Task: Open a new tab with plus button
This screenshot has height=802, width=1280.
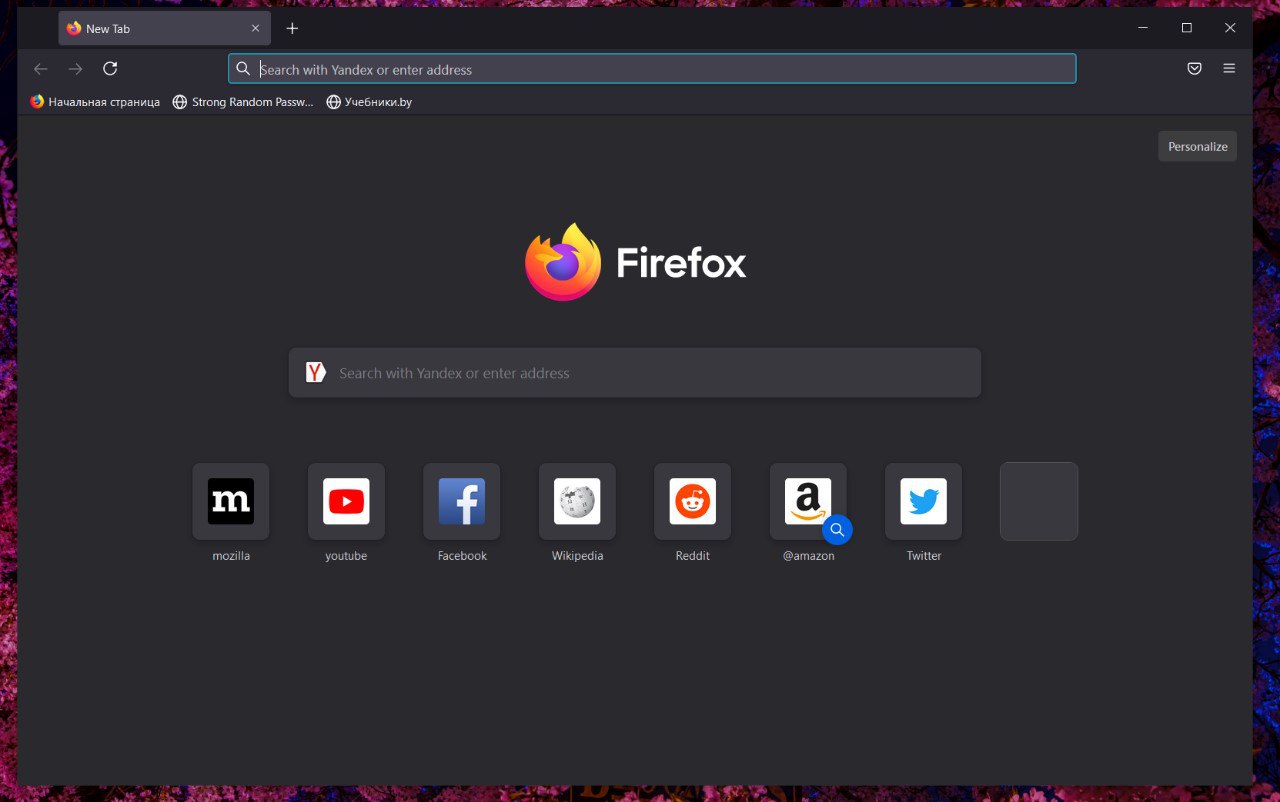Action: (x=292, y=29)
